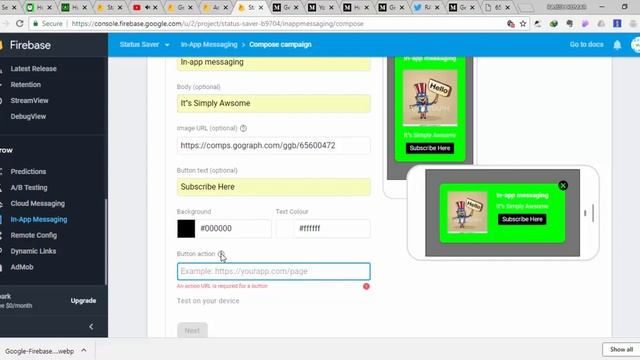Open the Google-Firebase webp download item

pyautogui.click(x=39, y=351)
